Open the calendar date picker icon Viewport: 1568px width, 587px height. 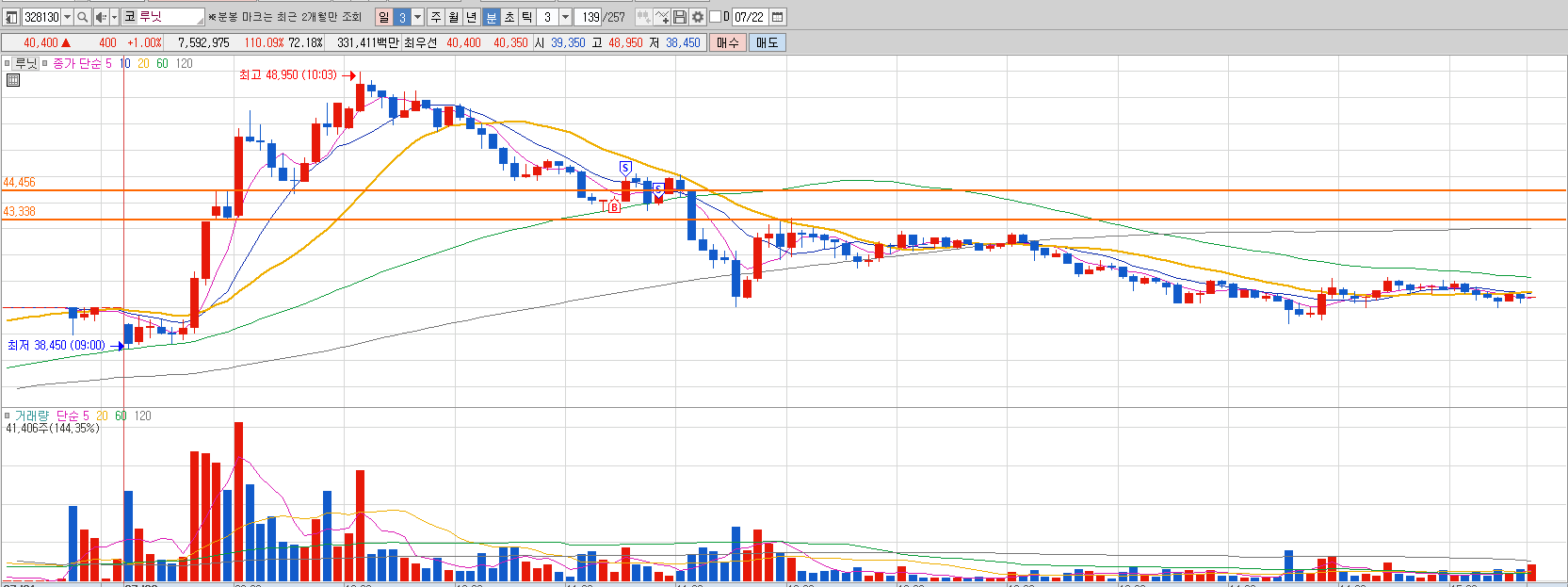click(x=777, y=17)
